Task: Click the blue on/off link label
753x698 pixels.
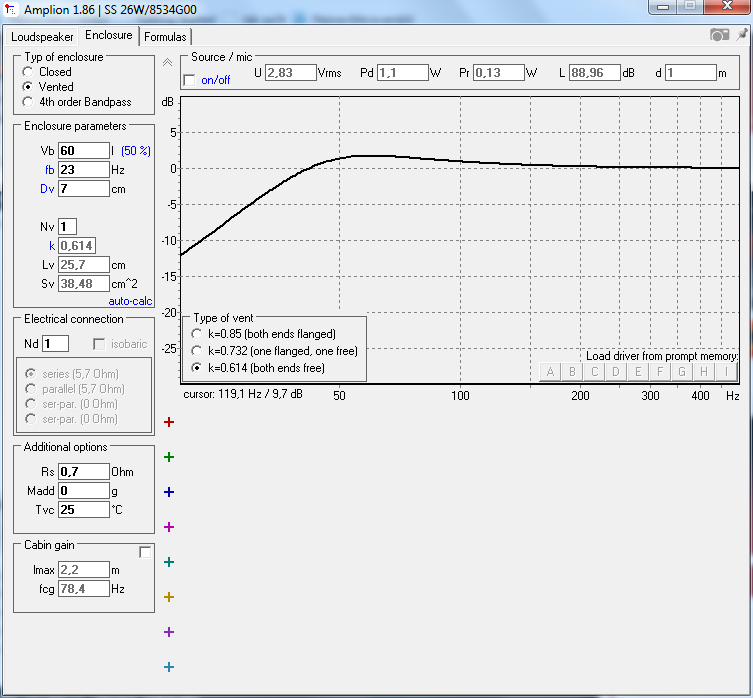Action: click(x=216, y=80)
